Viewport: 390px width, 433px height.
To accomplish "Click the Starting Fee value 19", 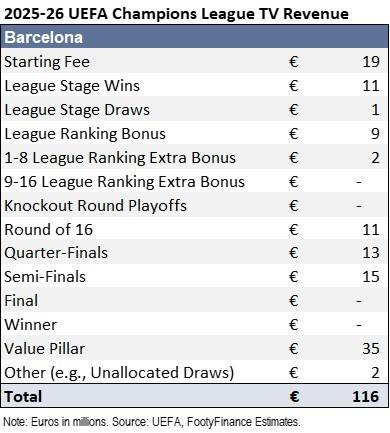I will tap(371, 62).
